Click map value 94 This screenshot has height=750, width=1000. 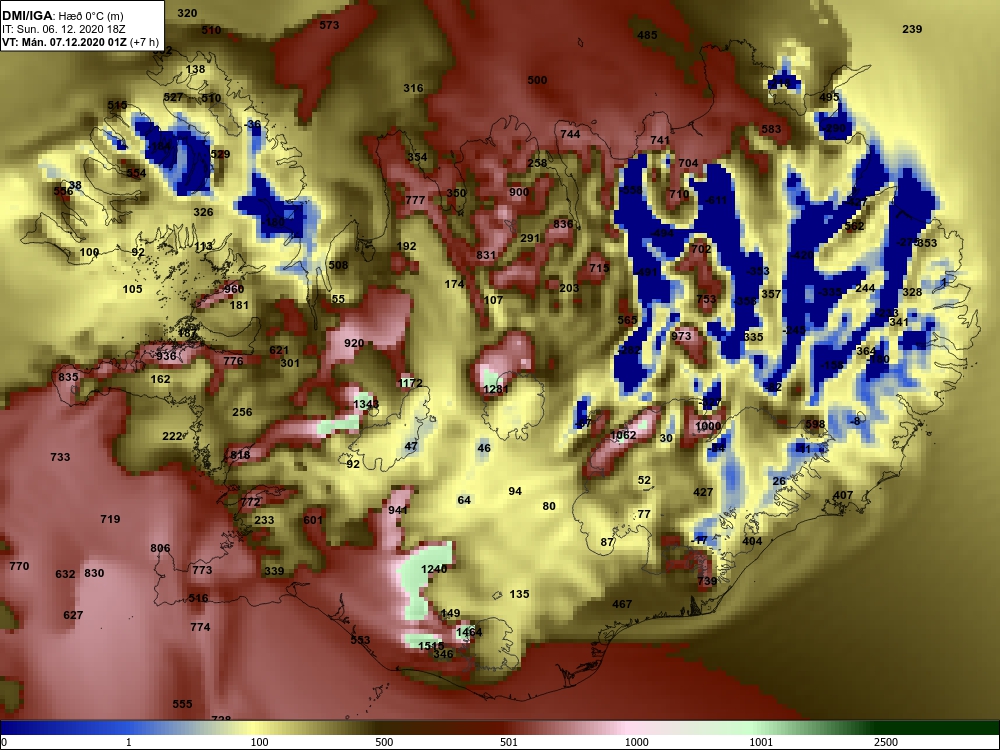click(x=515, y=491)
